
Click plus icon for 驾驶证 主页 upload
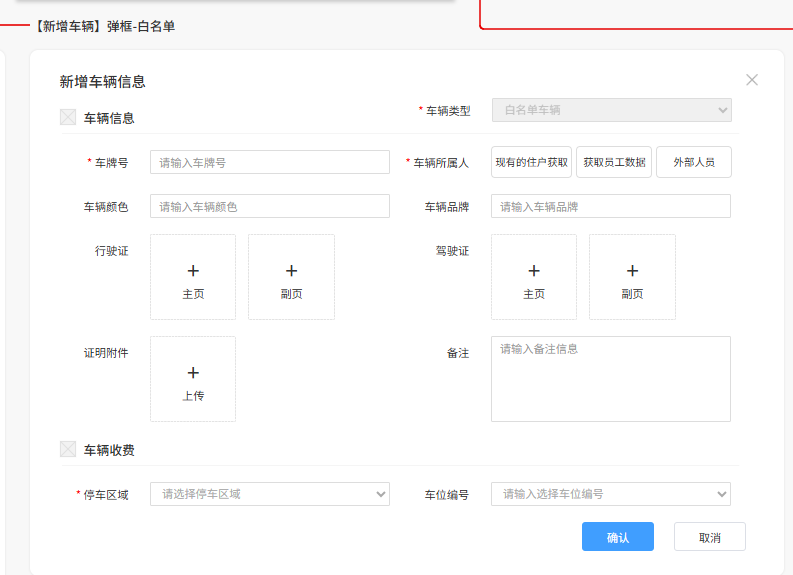click(534, 270)
